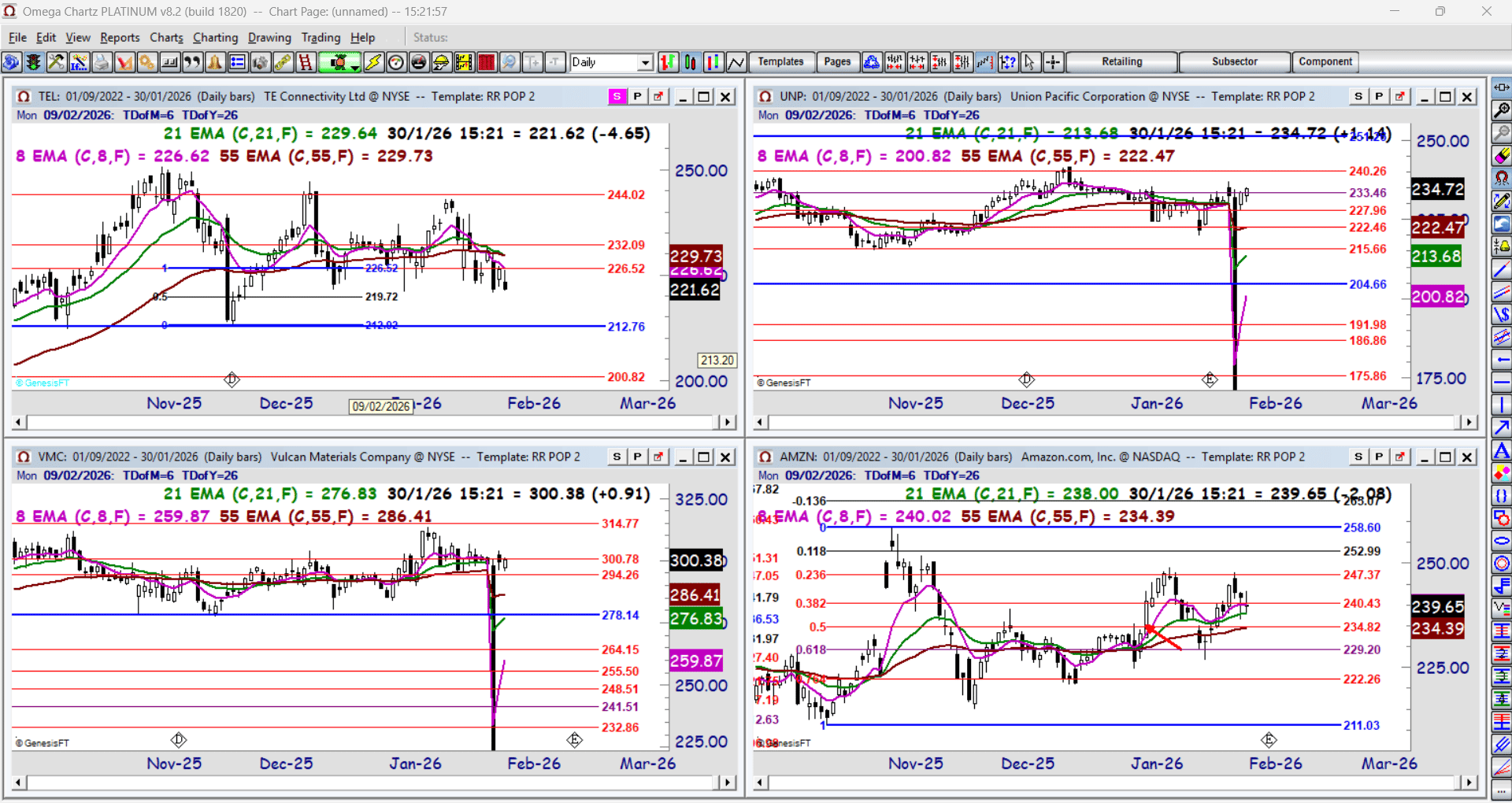Click the Templates button
The height and width of the screenshot is (803, 1512).
click(780, 62)
